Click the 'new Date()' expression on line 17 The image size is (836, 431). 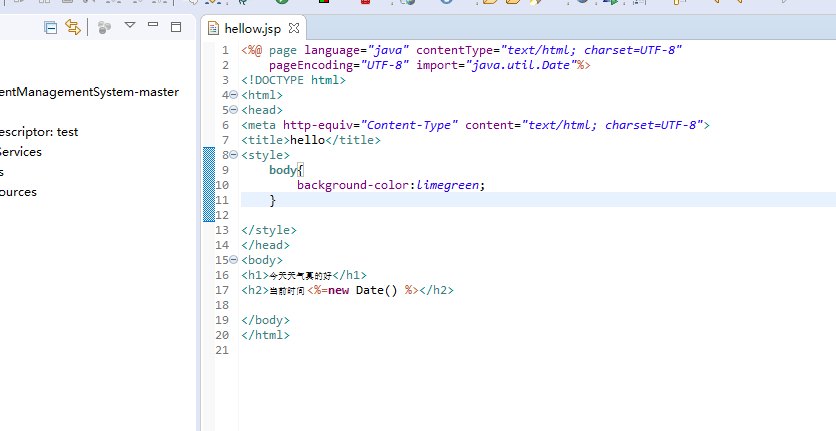coord(363,290)
